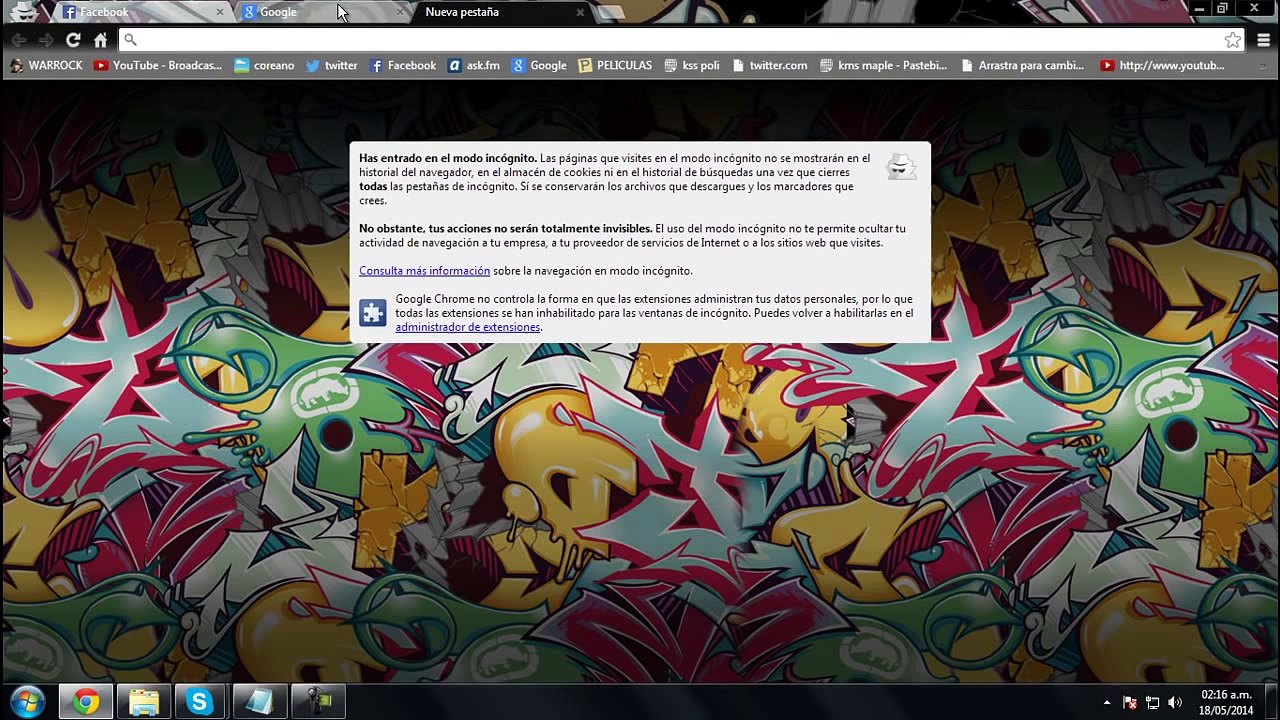This screenshot has width=1280, height=720.
Task: Open the camera recorder taskbar app
Action: pyautogui.click(x=318, y=702)
